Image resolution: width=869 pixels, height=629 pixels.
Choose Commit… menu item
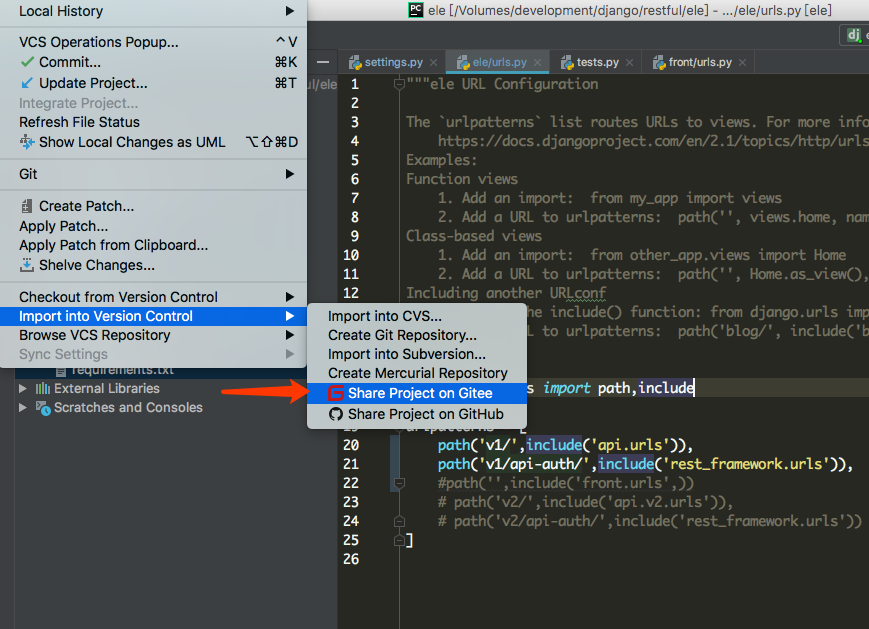(154, 62)
